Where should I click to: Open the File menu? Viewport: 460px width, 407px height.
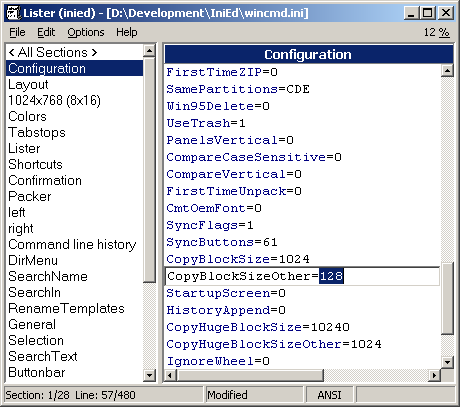[17, 32]
